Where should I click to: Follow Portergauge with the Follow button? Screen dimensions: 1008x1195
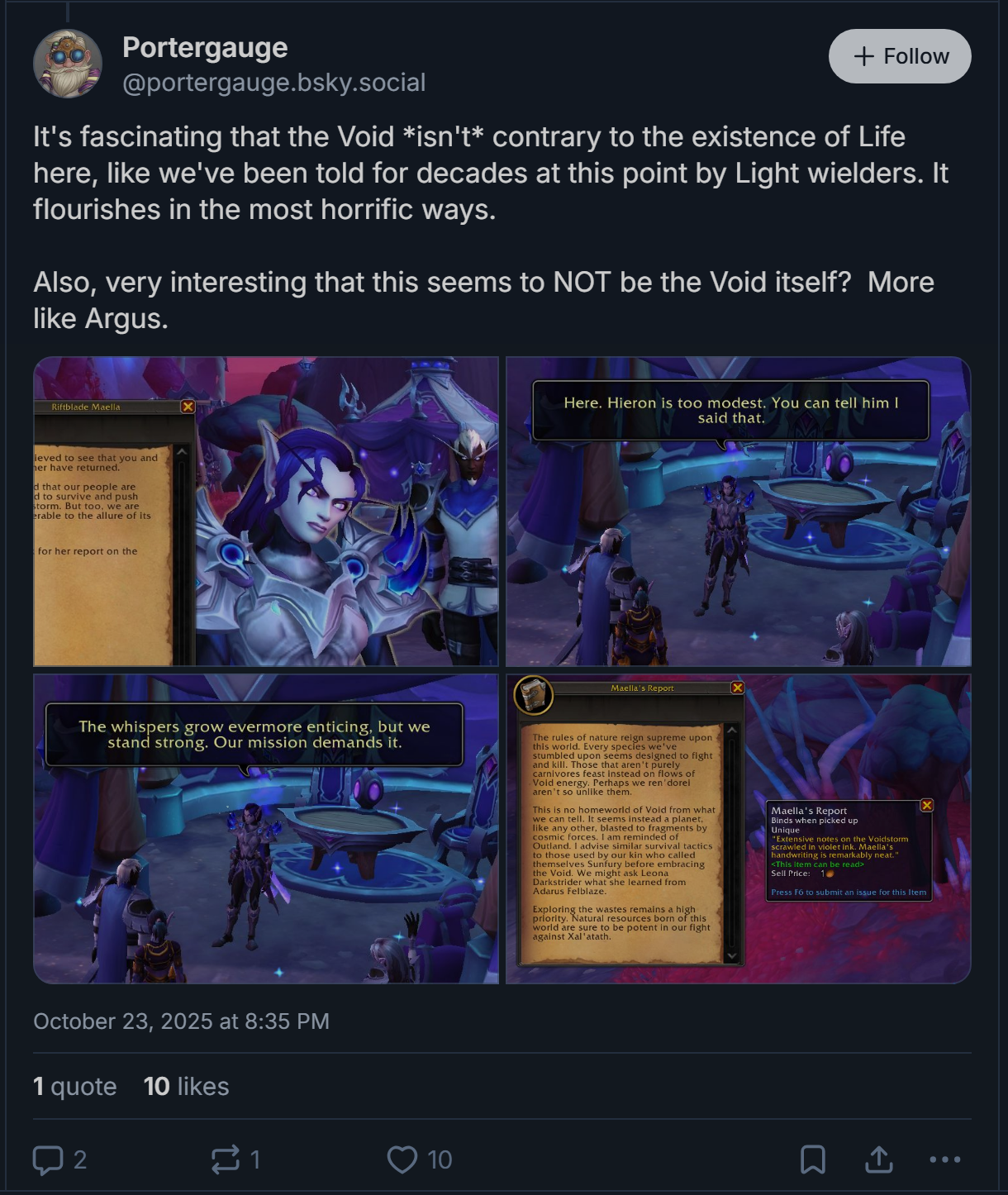point(900,56)
